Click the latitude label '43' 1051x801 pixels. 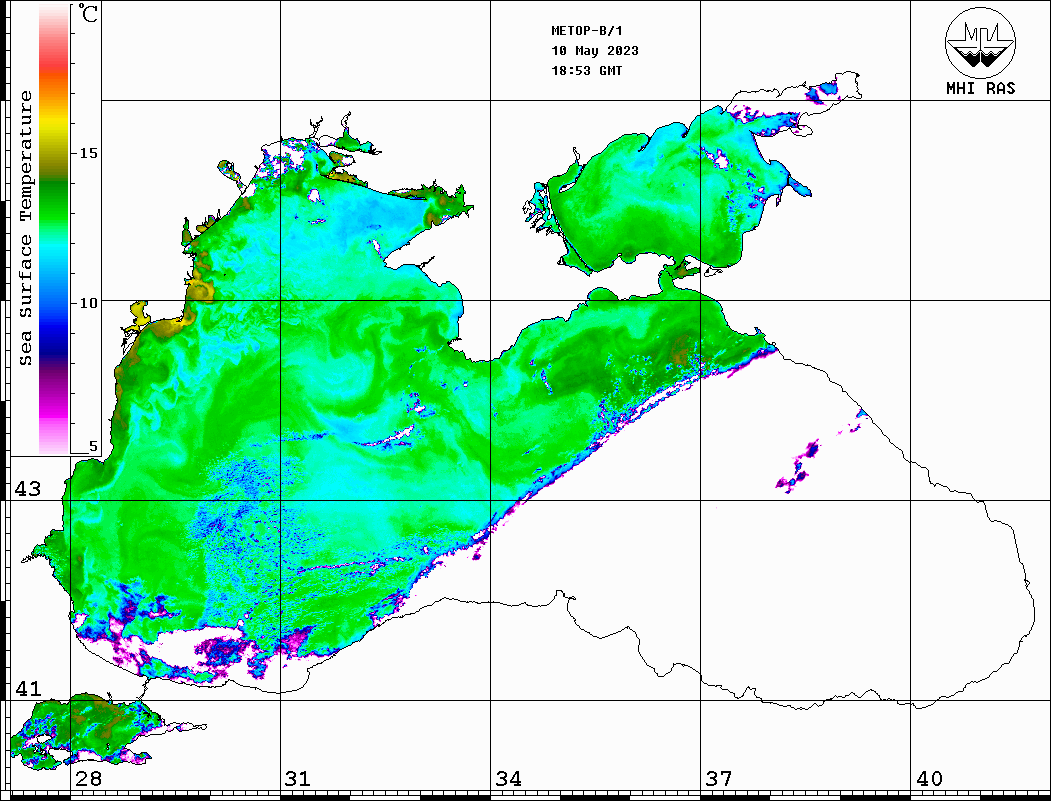coord(28,489)
